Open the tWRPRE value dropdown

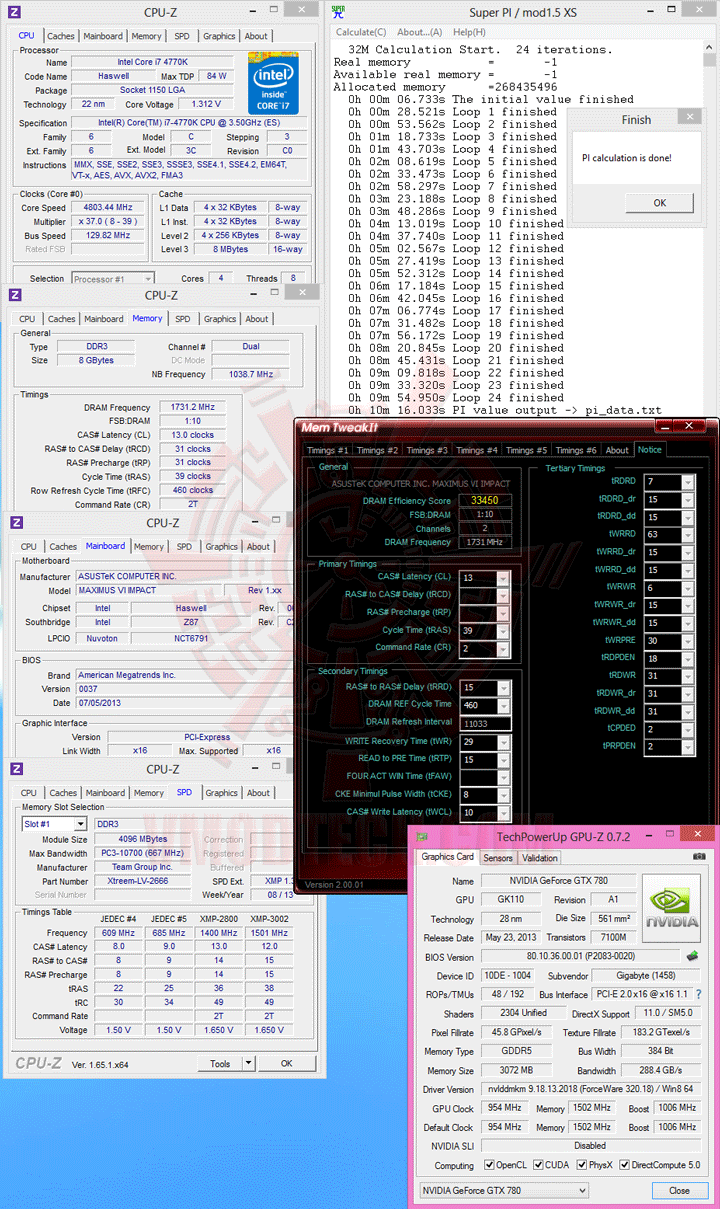687,641
